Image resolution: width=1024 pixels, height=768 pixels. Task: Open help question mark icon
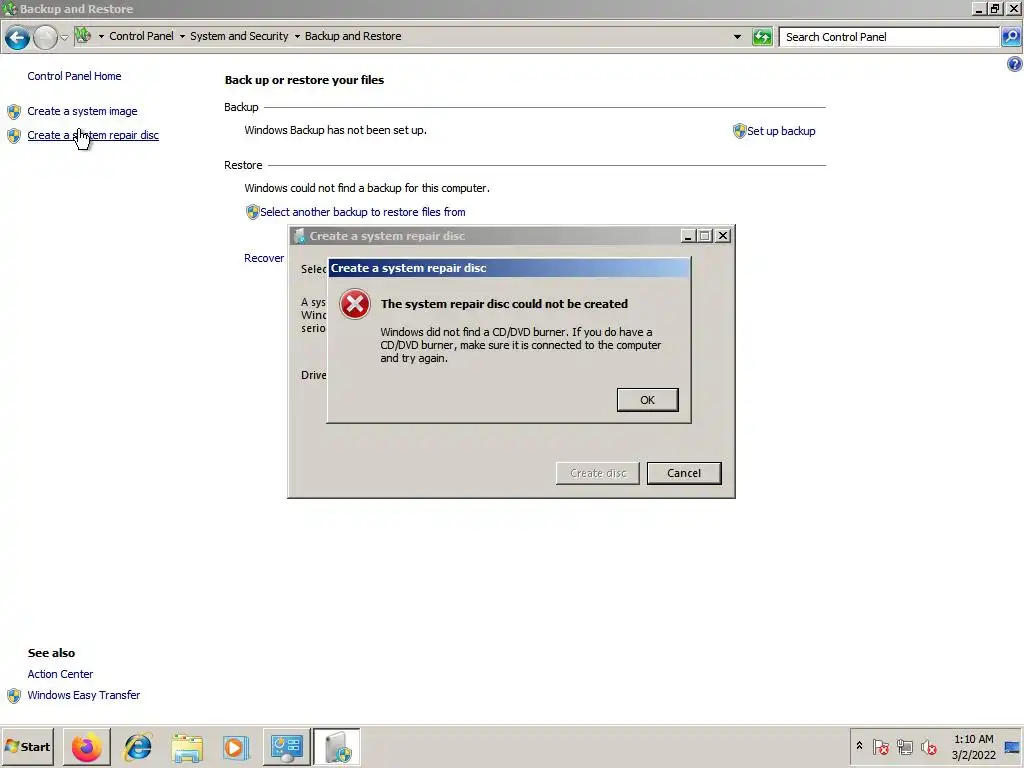click(x=1014, y=64)
